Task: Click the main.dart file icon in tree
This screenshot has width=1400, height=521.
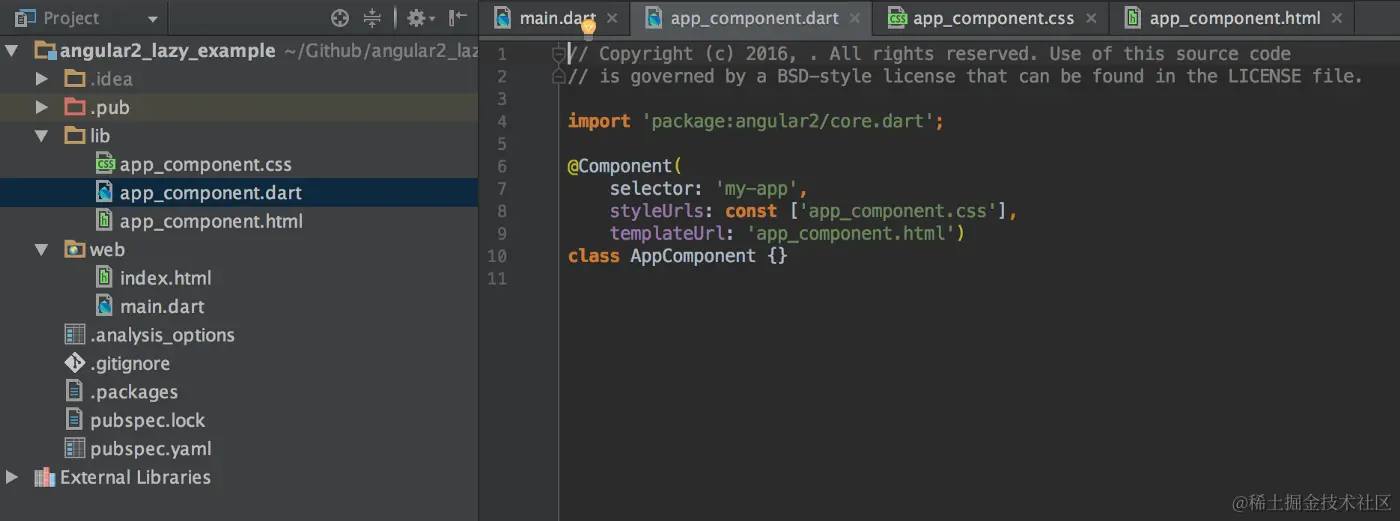Action: click(104, 306)
